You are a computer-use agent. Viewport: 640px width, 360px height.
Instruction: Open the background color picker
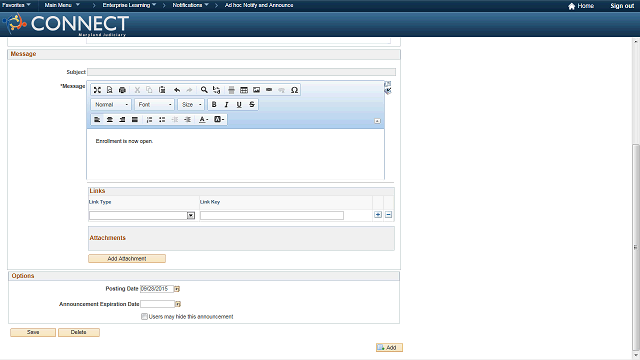(x=219, y=120)
